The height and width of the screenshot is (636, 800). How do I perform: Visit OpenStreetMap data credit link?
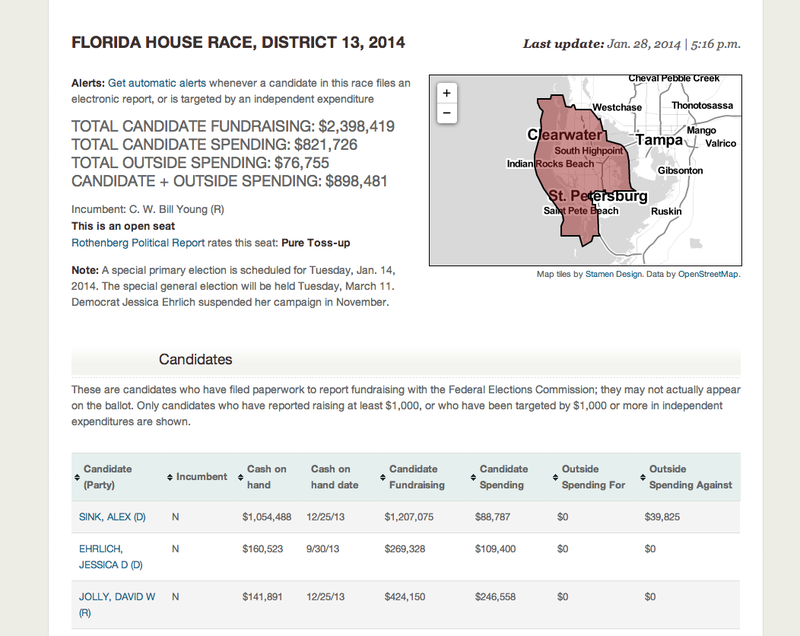(x=709, y=274)
